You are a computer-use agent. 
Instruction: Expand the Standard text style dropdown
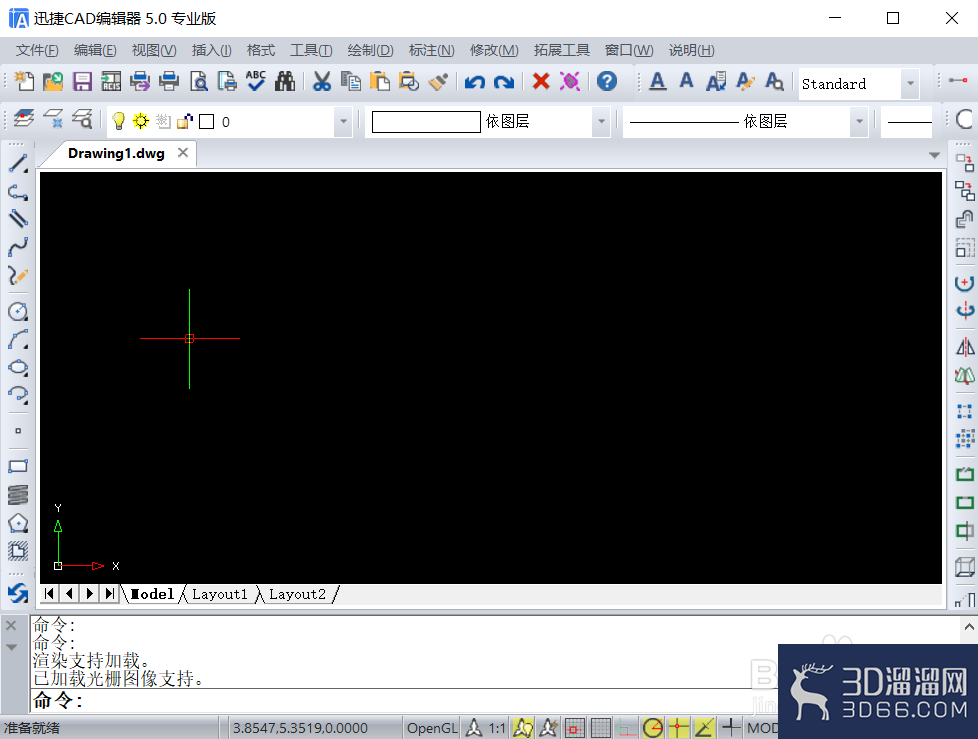point(911,84)
